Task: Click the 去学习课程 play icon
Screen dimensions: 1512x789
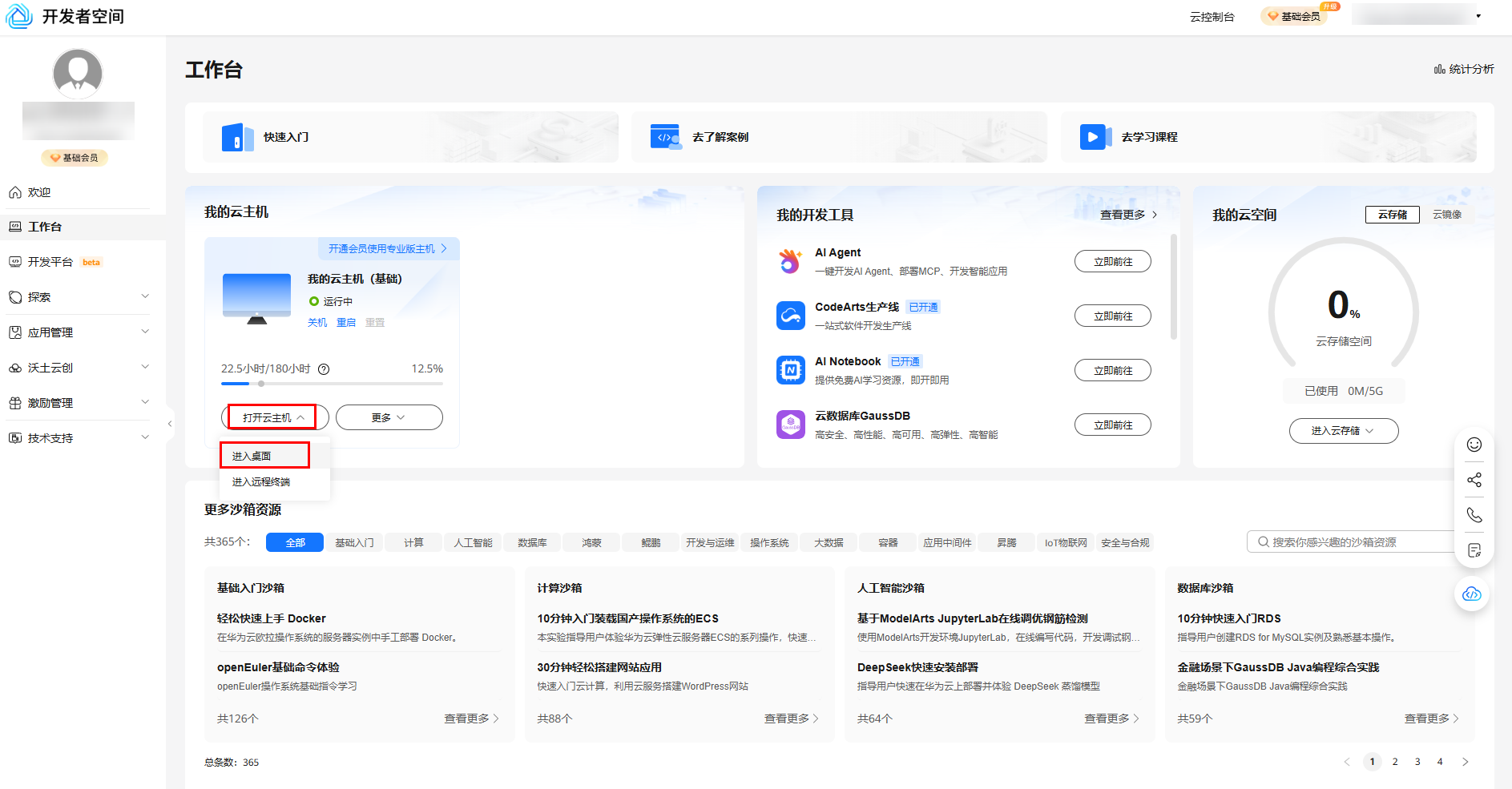Action: 1095,137
